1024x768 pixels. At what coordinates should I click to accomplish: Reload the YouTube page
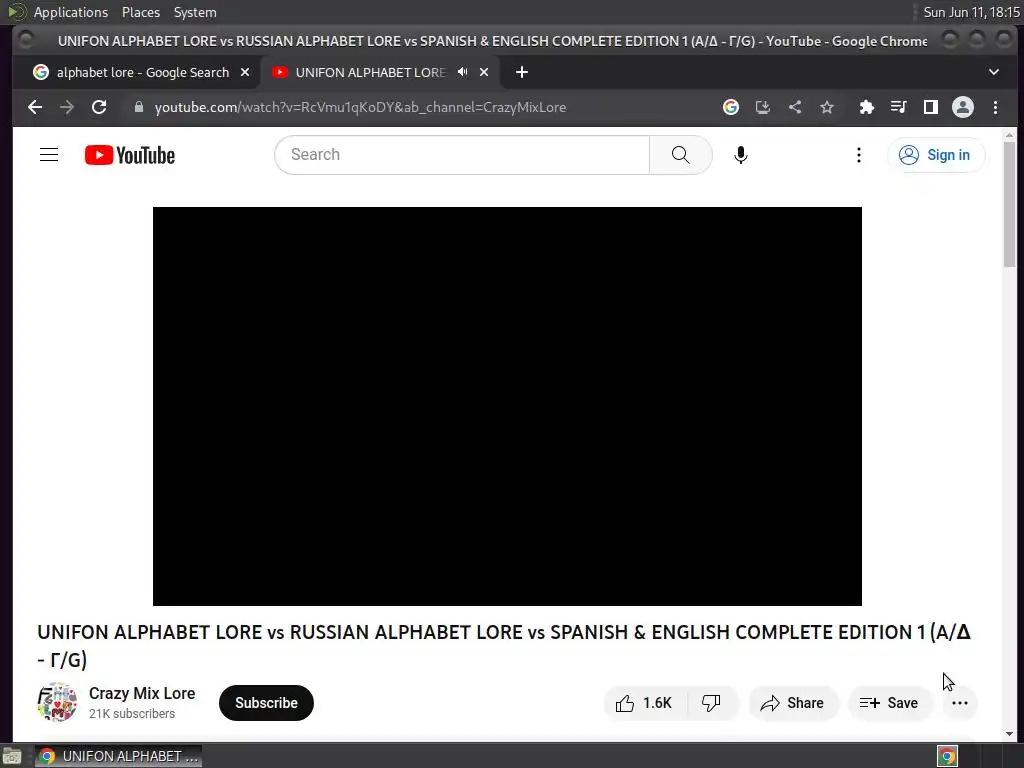(x=99, y=107)
